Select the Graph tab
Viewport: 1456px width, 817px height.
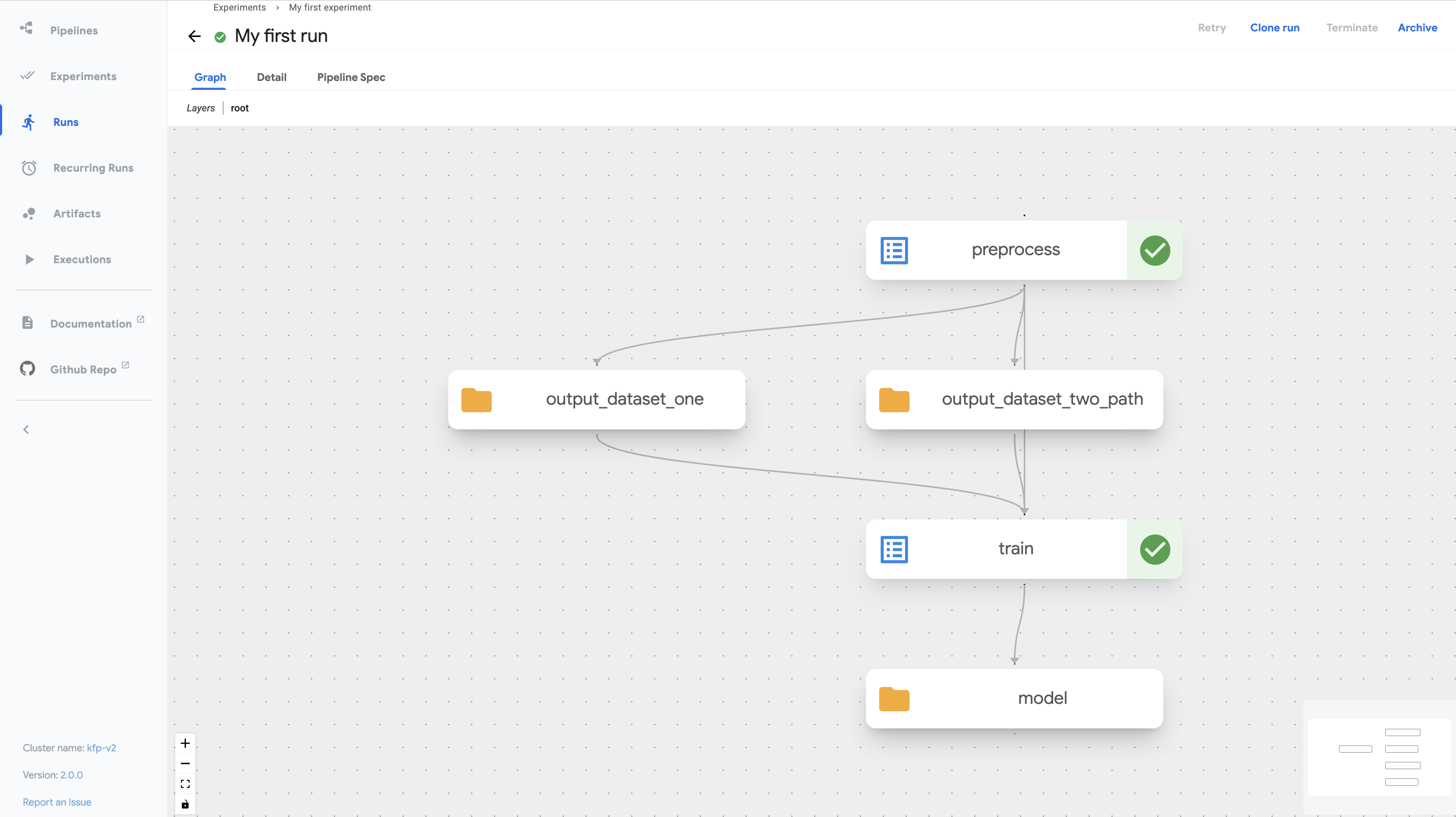click(x=209, y=77)
